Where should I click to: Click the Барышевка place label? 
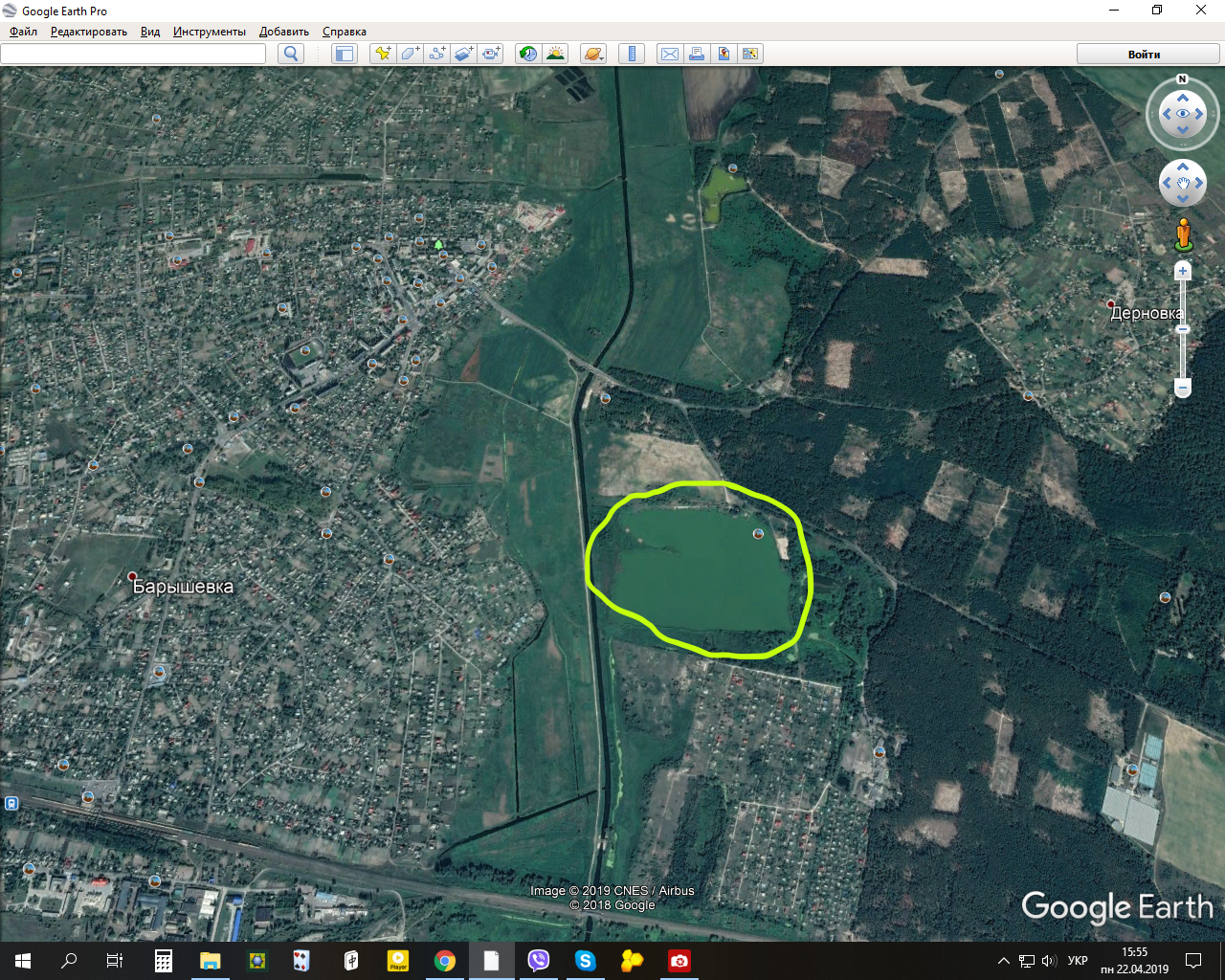[183, 587]
